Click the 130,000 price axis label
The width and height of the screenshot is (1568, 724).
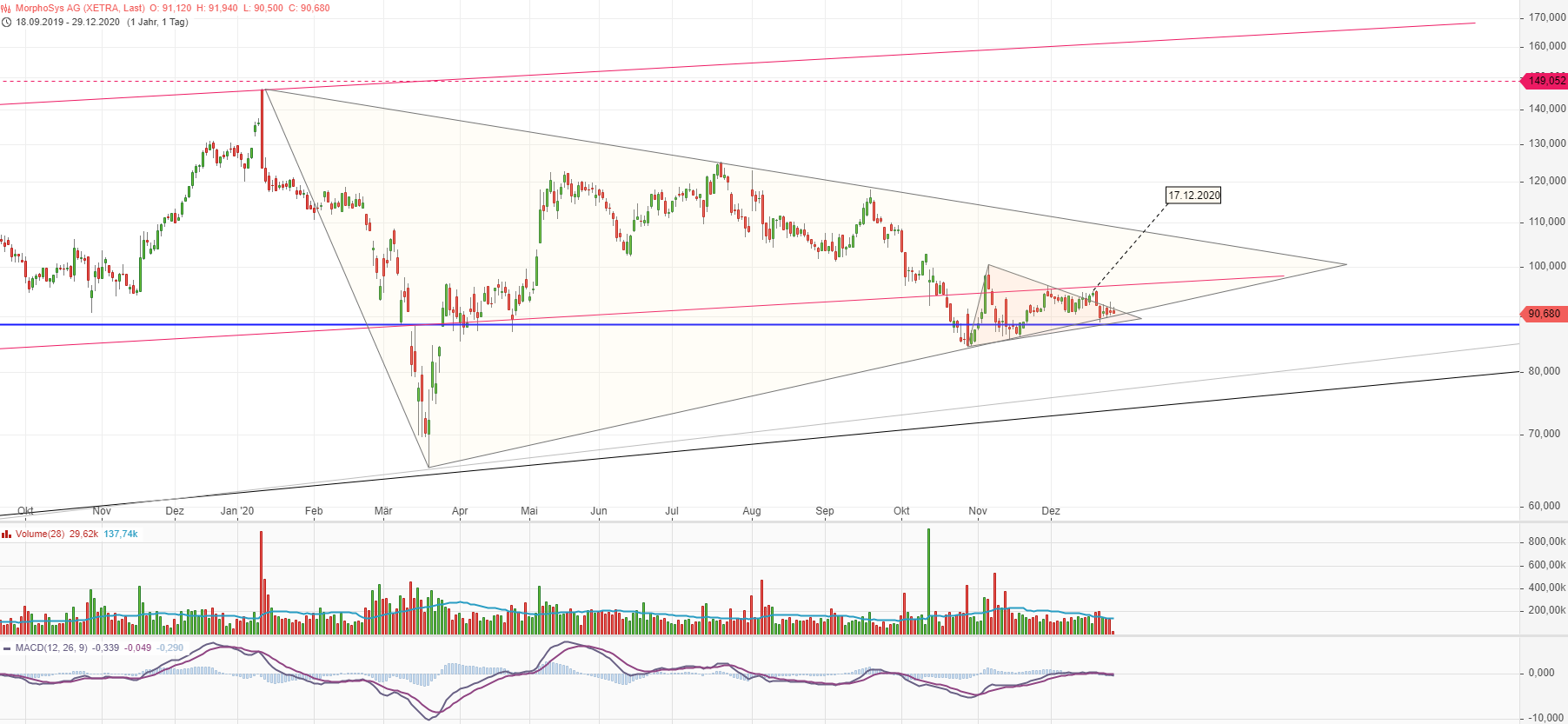[x=1547, y=143]
